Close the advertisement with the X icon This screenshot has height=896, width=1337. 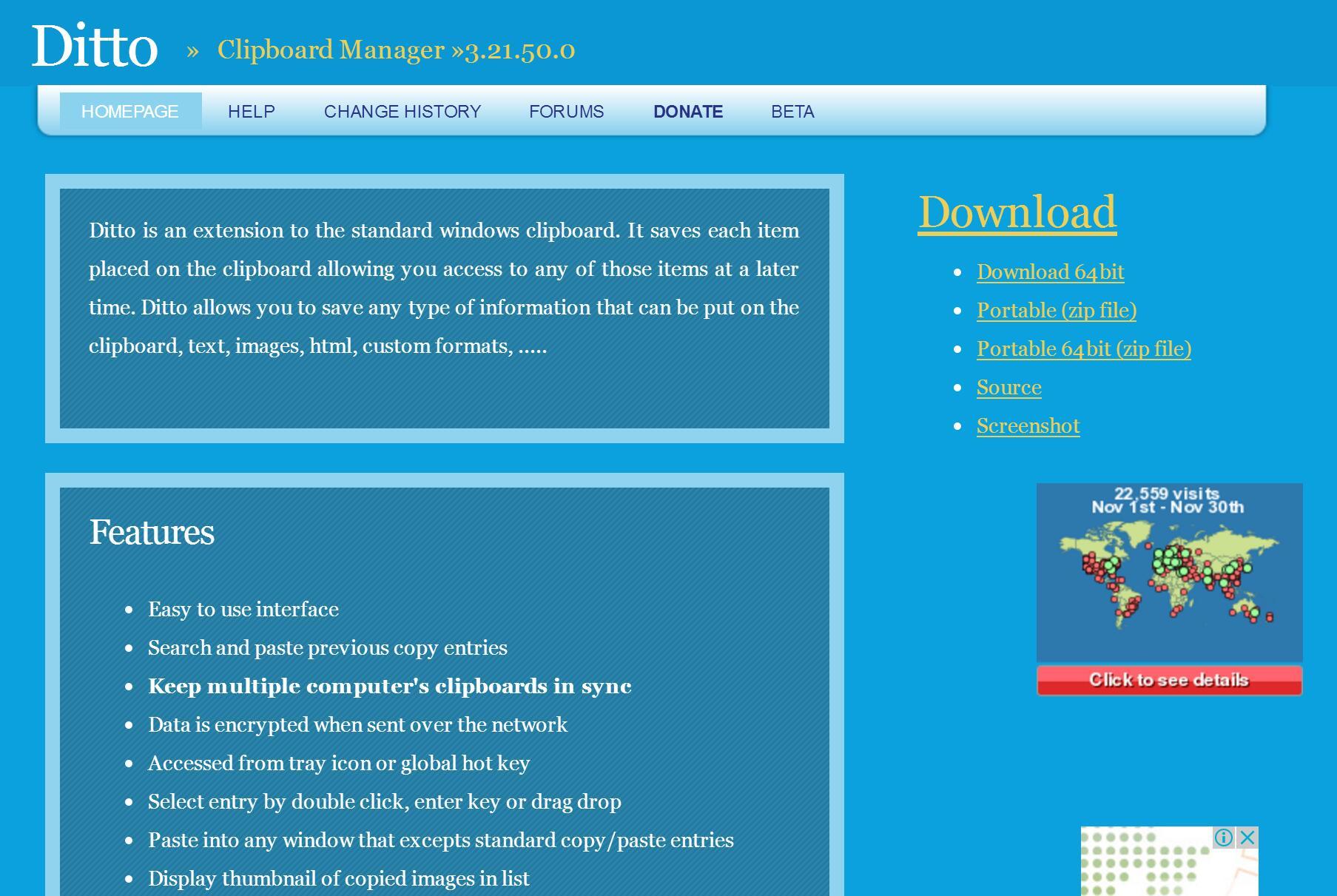click(1247, 838)
